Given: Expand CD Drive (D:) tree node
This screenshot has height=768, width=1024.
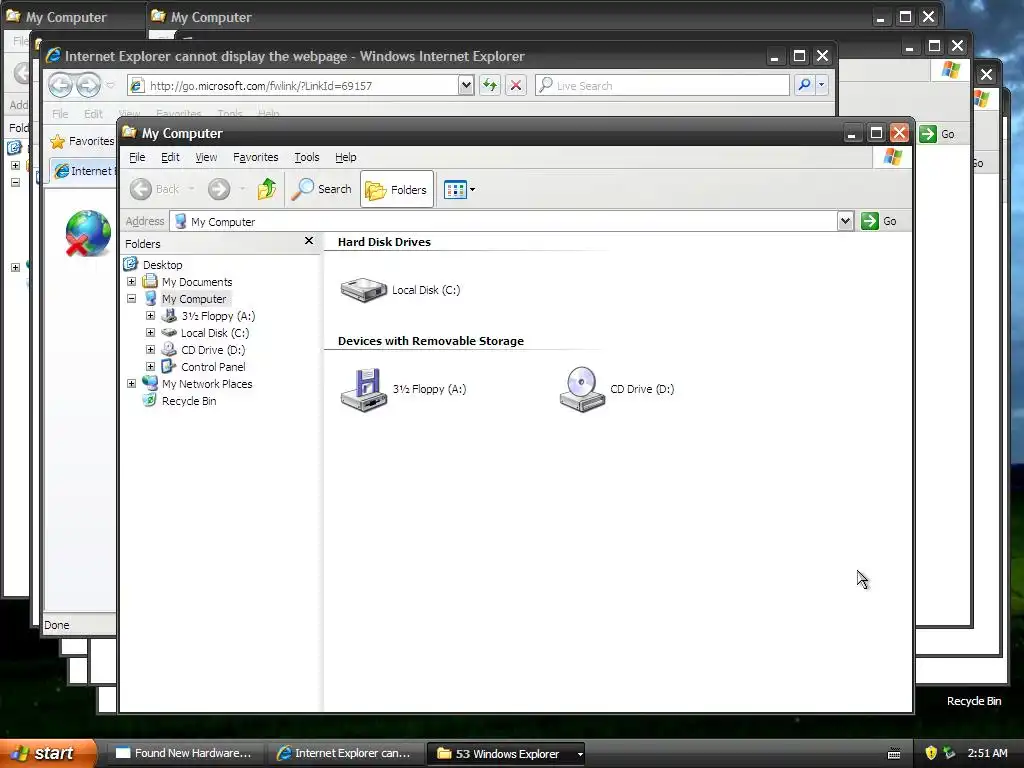Looking at the screenshot, I should [x=150, y=349].
